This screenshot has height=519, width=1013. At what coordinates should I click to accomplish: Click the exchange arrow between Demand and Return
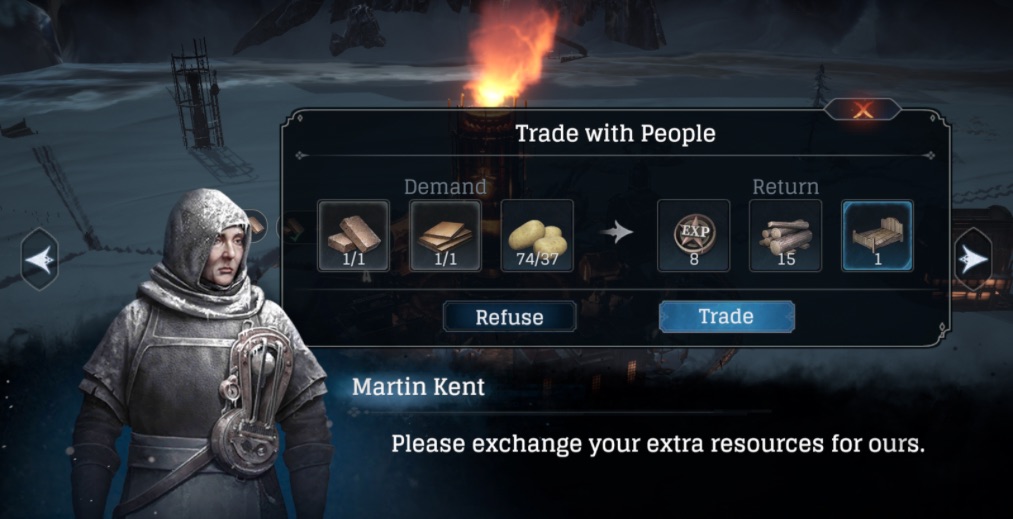[x=614, y=232]
